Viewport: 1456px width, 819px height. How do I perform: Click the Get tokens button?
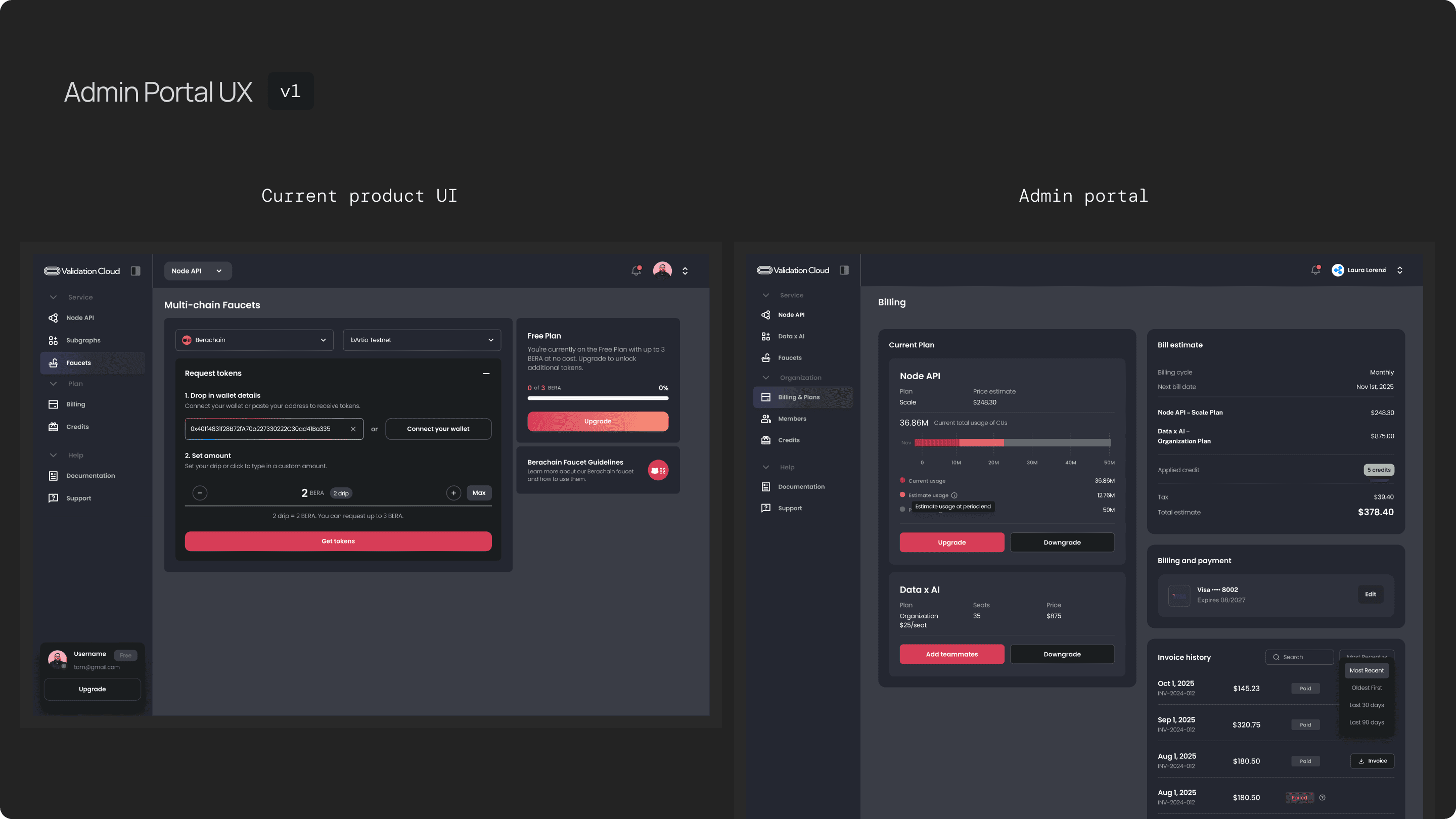click(x=338, y=541)
